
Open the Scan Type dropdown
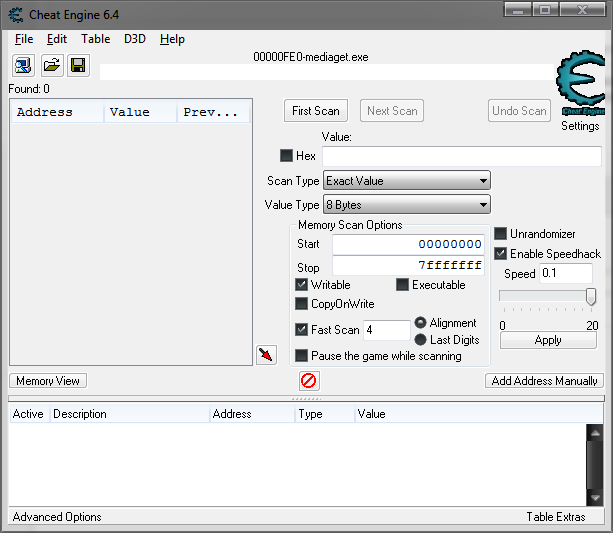click(x=407, y=181)
